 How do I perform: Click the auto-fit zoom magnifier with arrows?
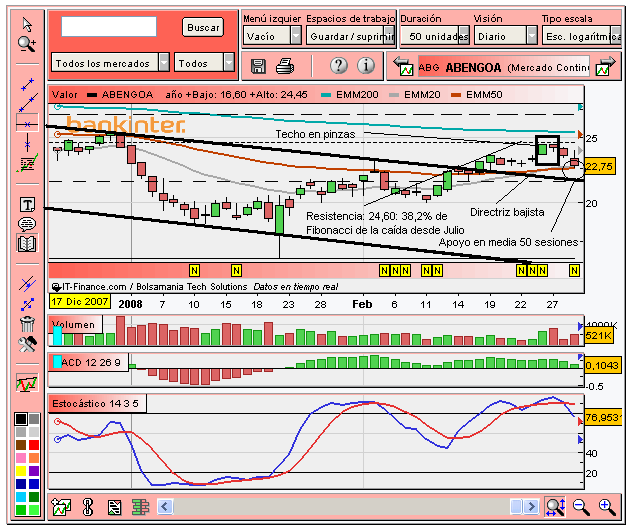click(x=555, y=507)
